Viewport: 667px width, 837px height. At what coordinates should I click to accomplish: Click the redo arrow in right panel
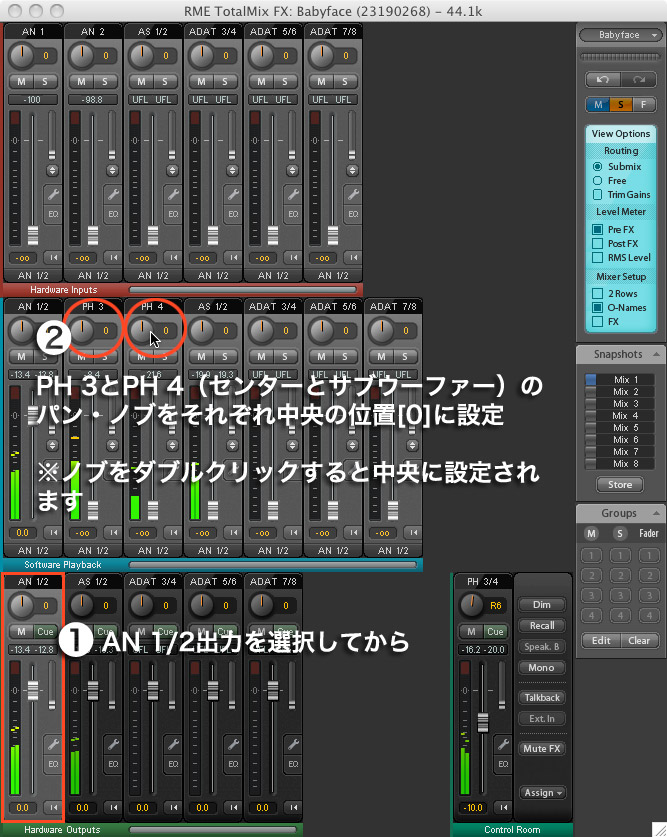pos(637,79)
